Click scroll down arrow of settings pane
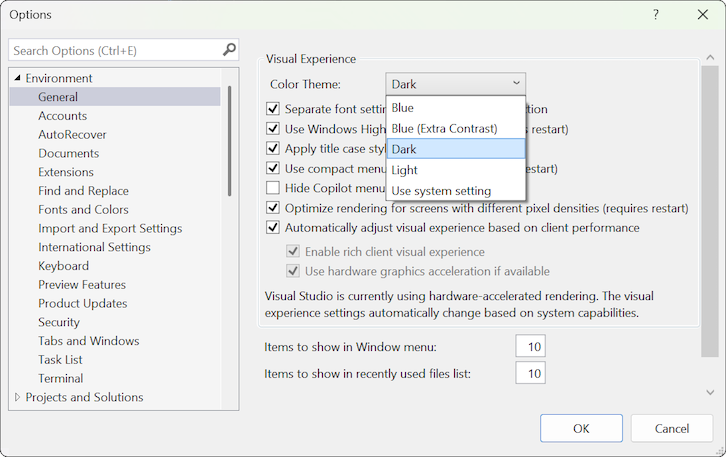The image size is (726, 457). (710, 393)
